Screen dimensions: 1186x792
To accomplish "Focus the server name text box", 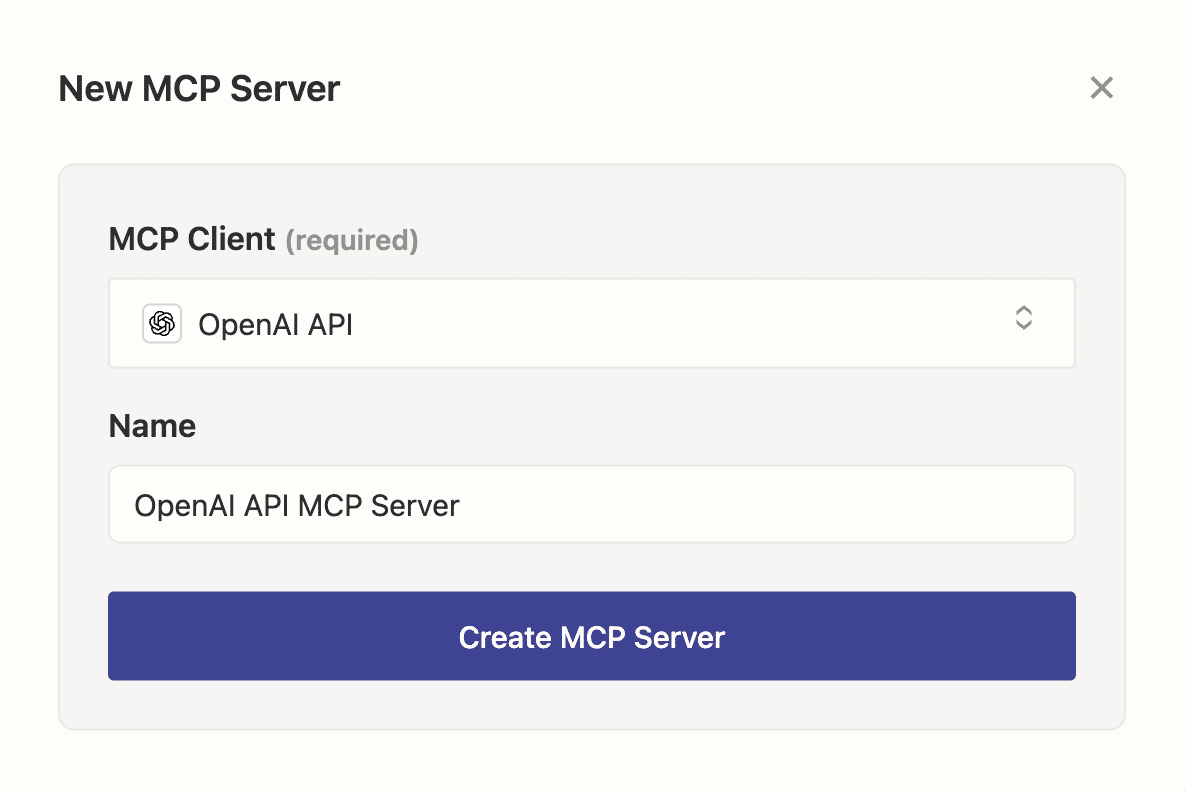I will pyautogui.click(x=592, y=504).
